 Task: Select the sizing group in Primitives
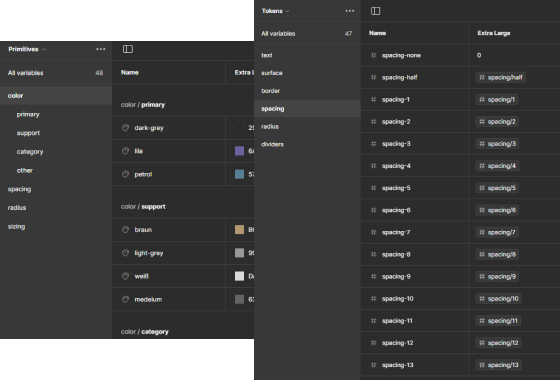click(16, 226)
